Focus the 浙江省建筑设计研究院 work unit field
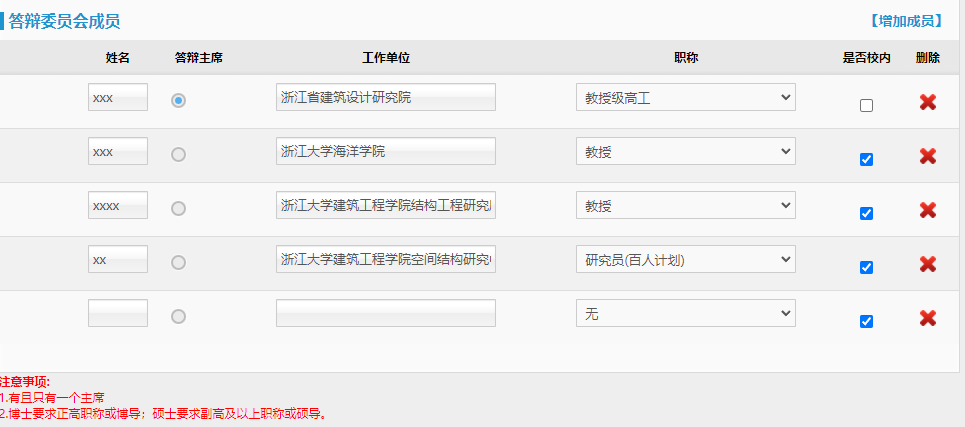The width and height of the screenshot is (965, 427). pyautogui.click(x=386, y=97)
